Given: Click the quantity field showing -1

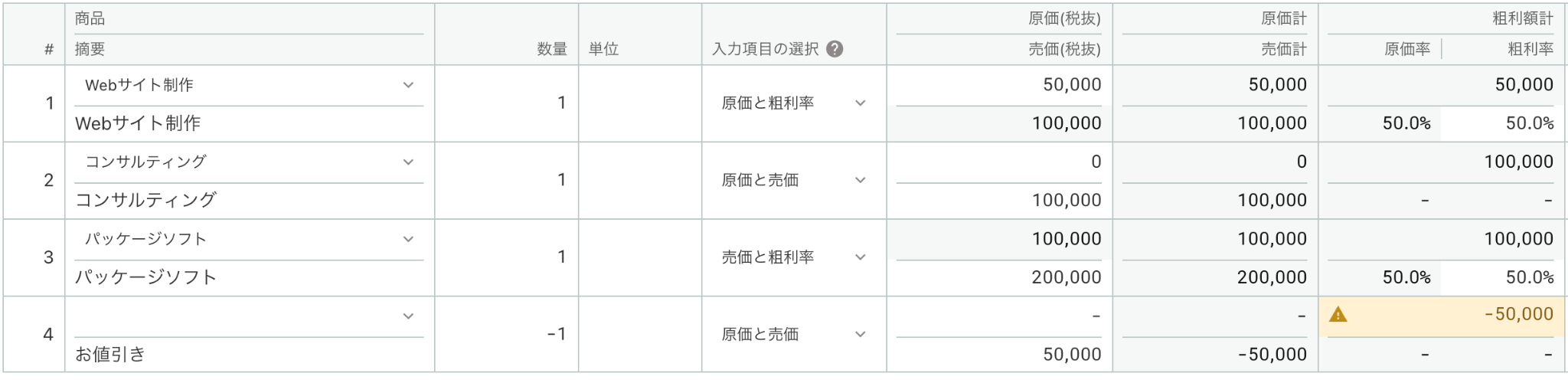Looking at the screenshot, I should tap(506, 334).
